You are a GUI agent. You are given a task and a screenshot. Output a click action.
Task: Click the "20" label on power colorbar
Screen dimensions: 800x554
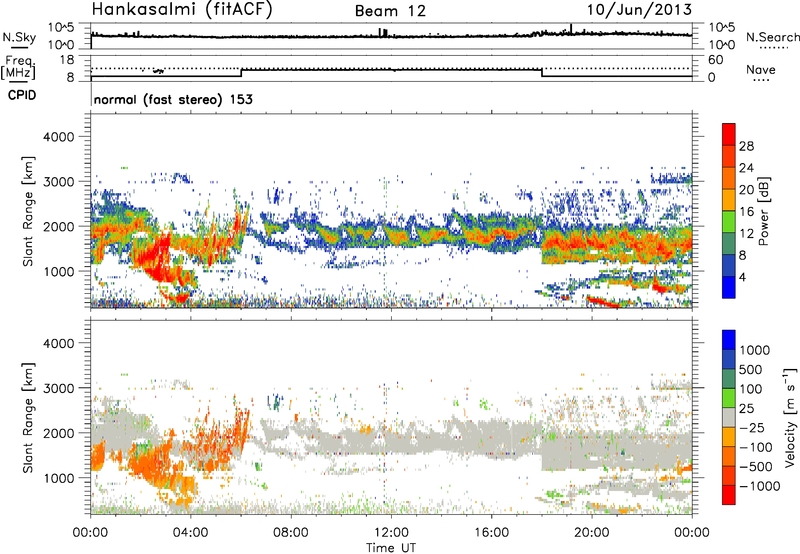(746, 190)
